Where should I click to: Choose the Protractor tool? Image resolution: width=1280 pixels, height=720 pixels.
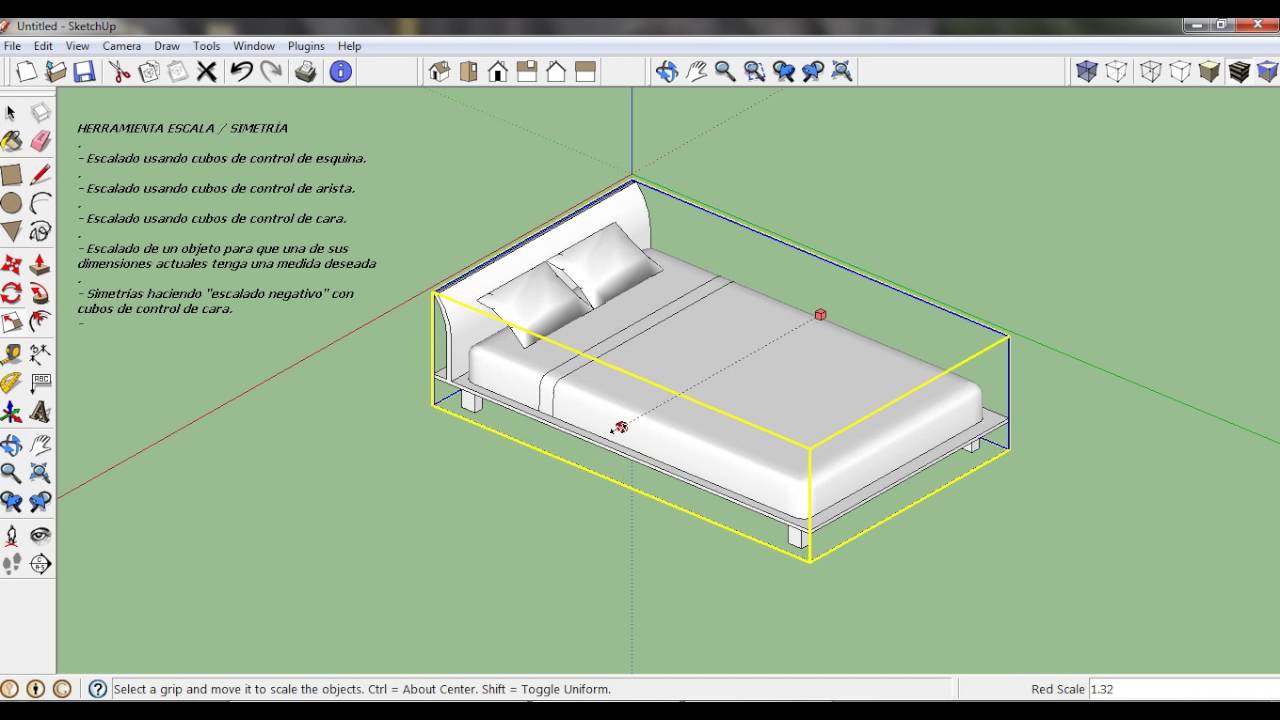tap(11, 383)
